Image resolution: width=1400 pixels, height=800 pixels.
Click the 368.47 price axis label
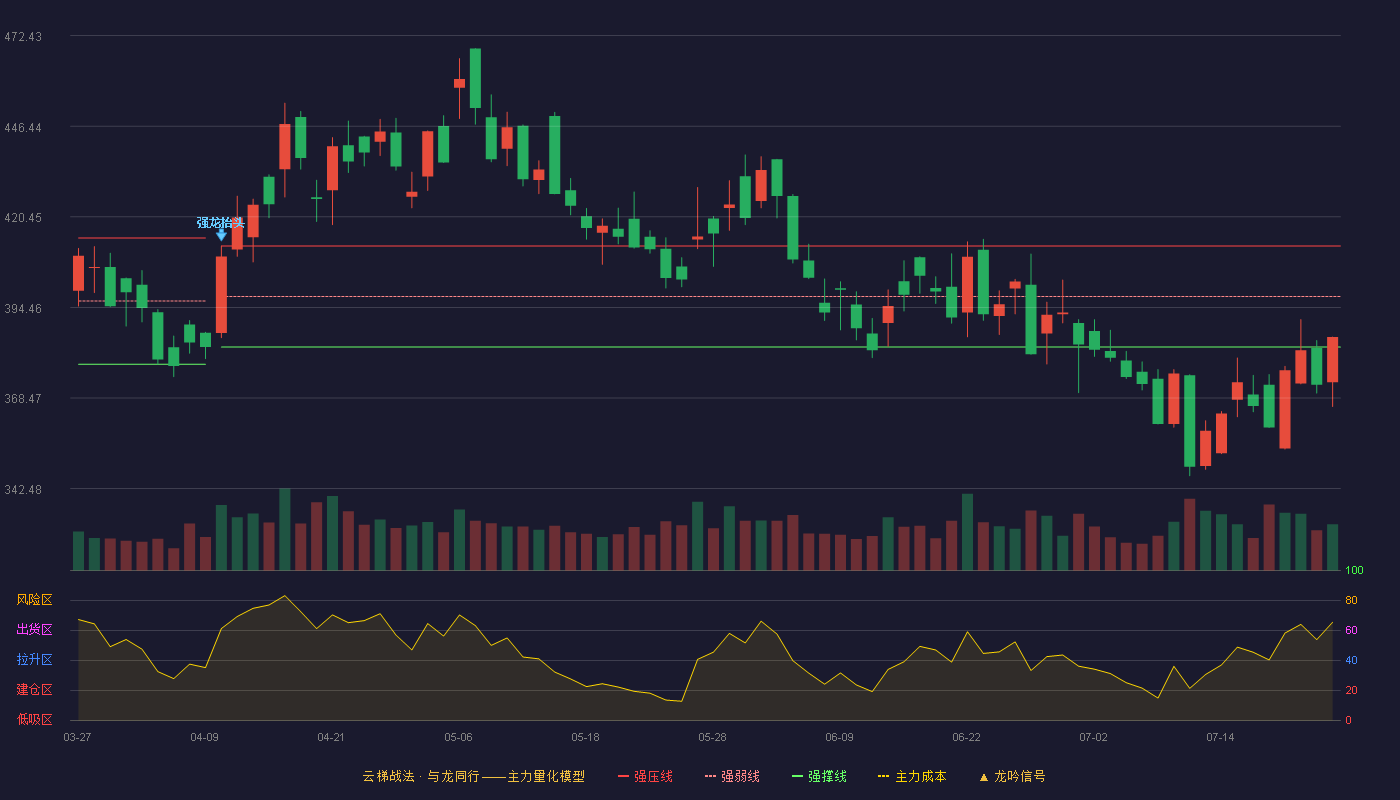click(23, 399)
